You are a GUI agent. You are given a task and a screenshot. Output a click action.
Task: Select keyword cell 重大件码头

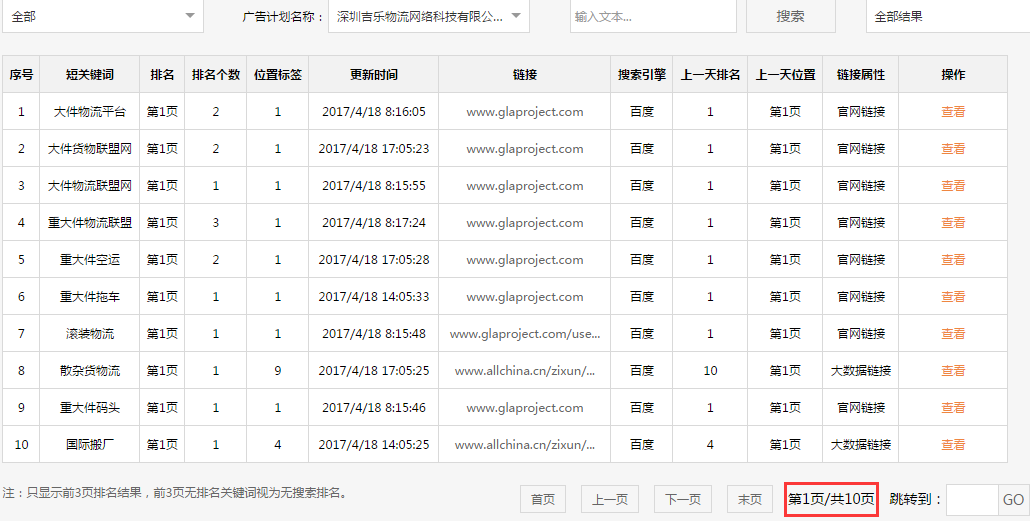point(90,408)
